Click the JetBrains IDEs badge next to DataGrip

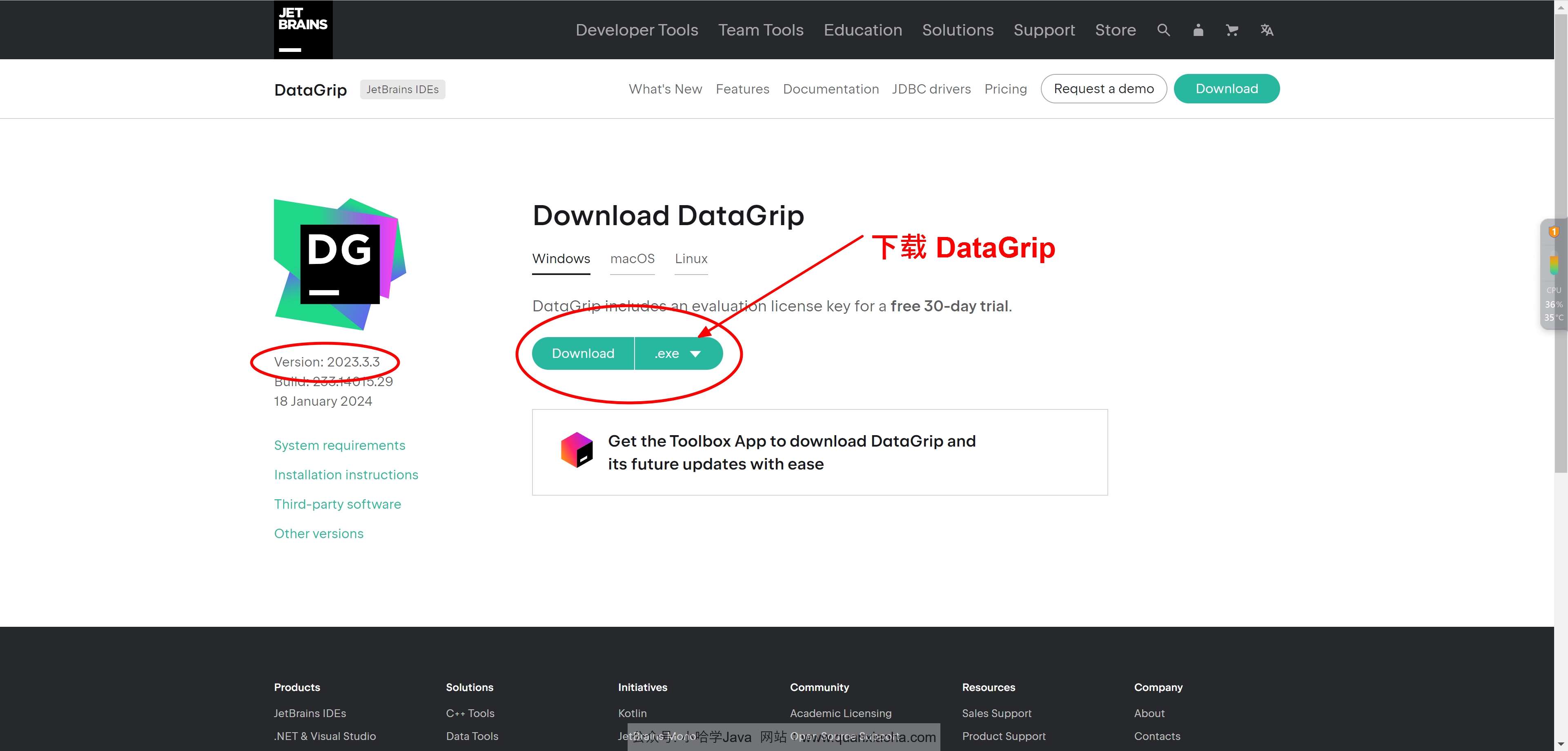[x=402, y=89]
